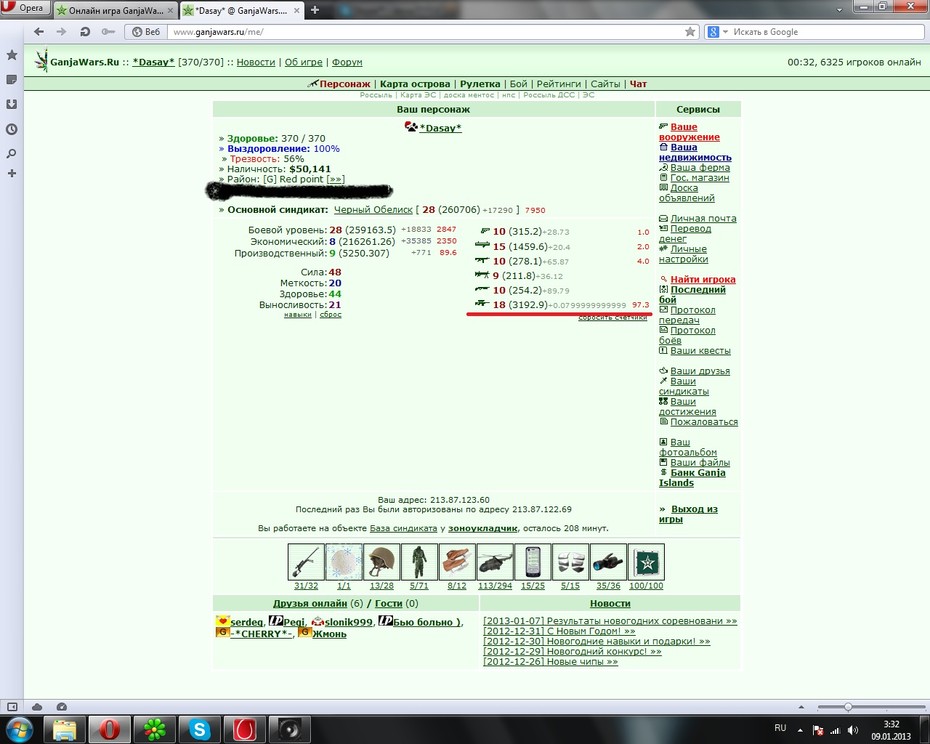Open Ваши друзья link
Viewport: 930px width, 744px height.
tap(700, 371)
